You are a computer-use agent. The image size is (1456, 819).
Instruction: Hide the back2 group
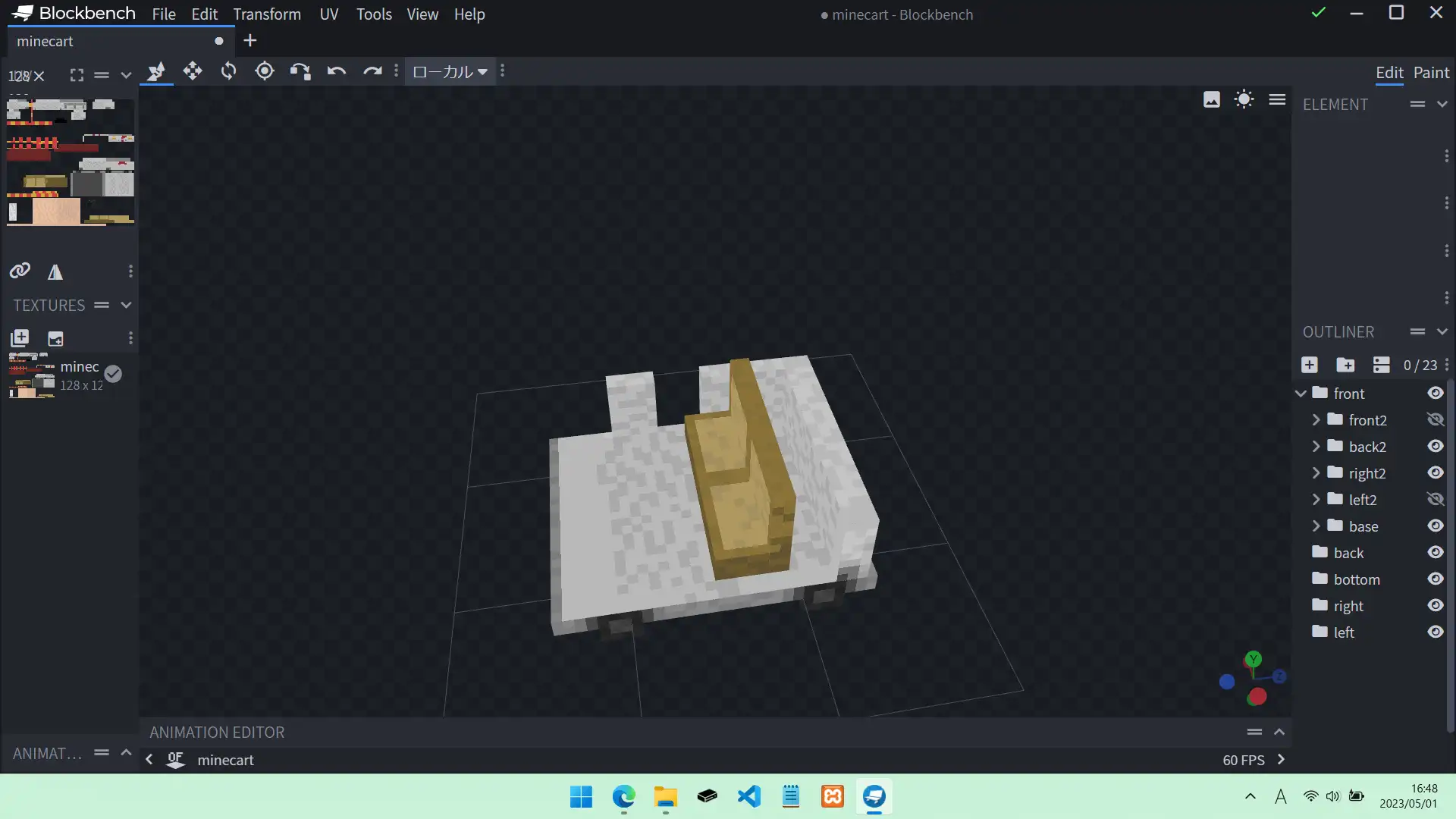tap(1435, 447)
